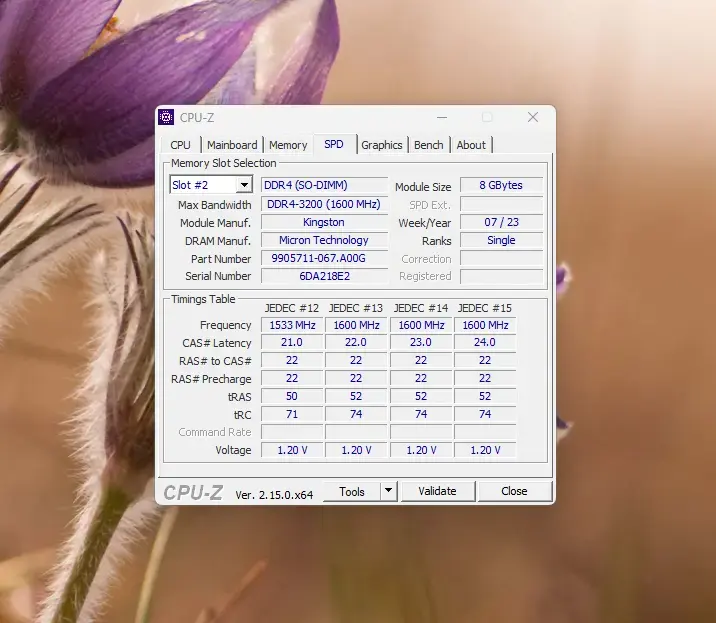Select the Kingston manufacturer value

tap(324, 222)
